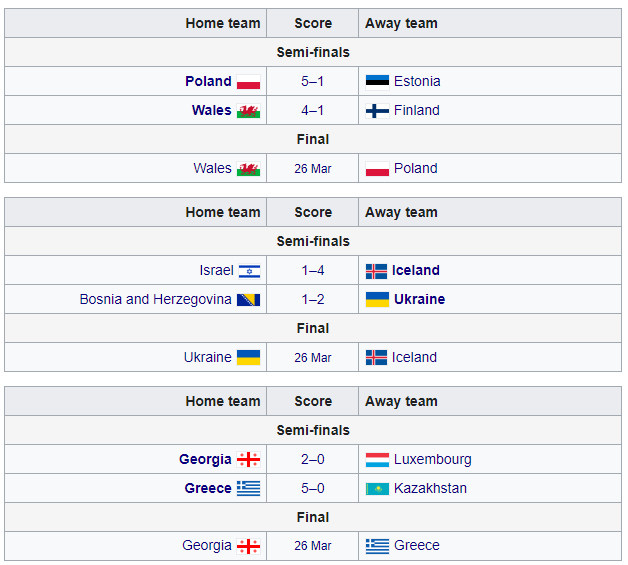Click Georgia's flag in the 2–0 semi-final row
Viewport: 628px width, 565px height.
249,460
